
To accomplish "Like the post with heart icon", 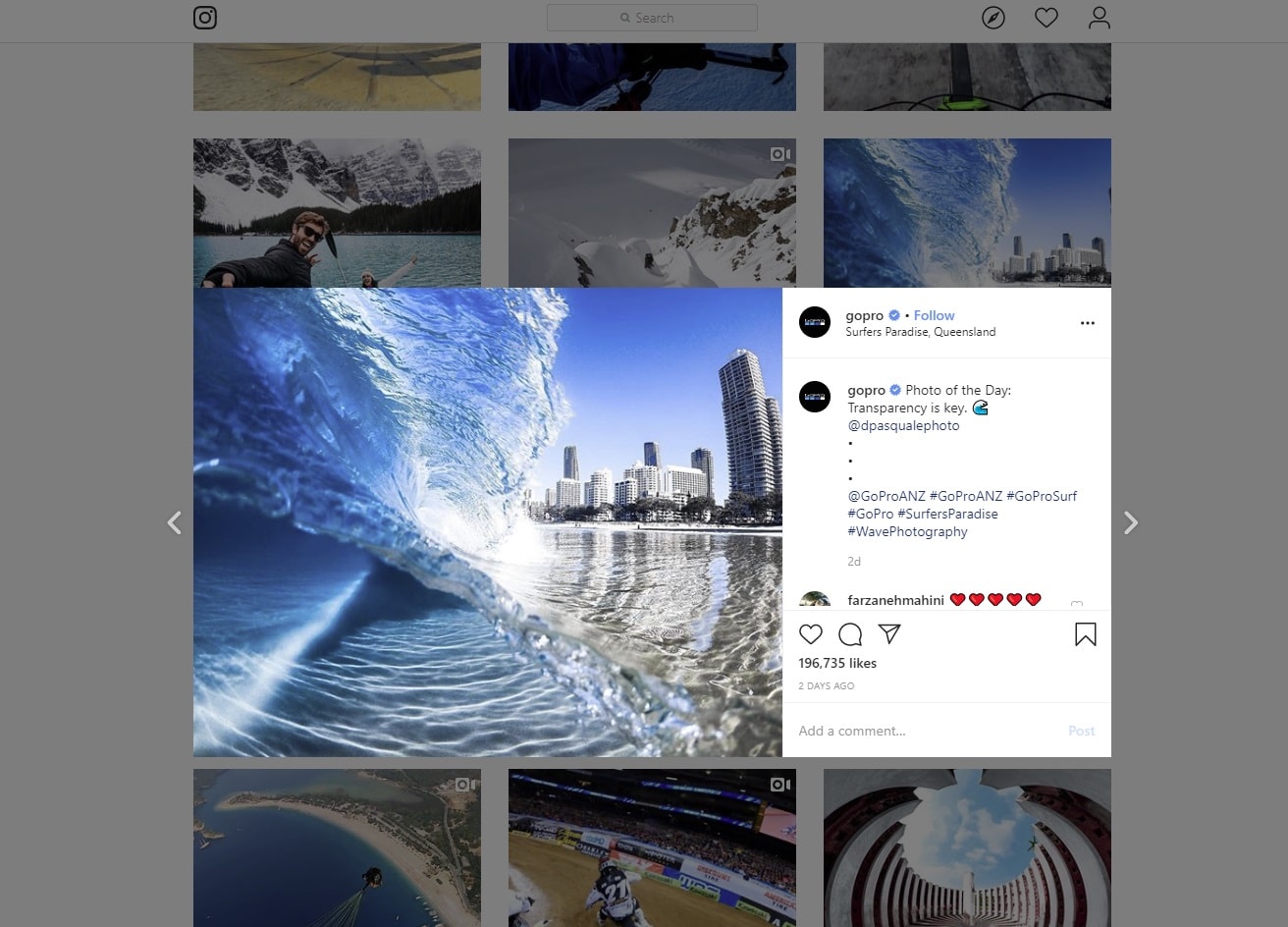I will coord(811,634).
